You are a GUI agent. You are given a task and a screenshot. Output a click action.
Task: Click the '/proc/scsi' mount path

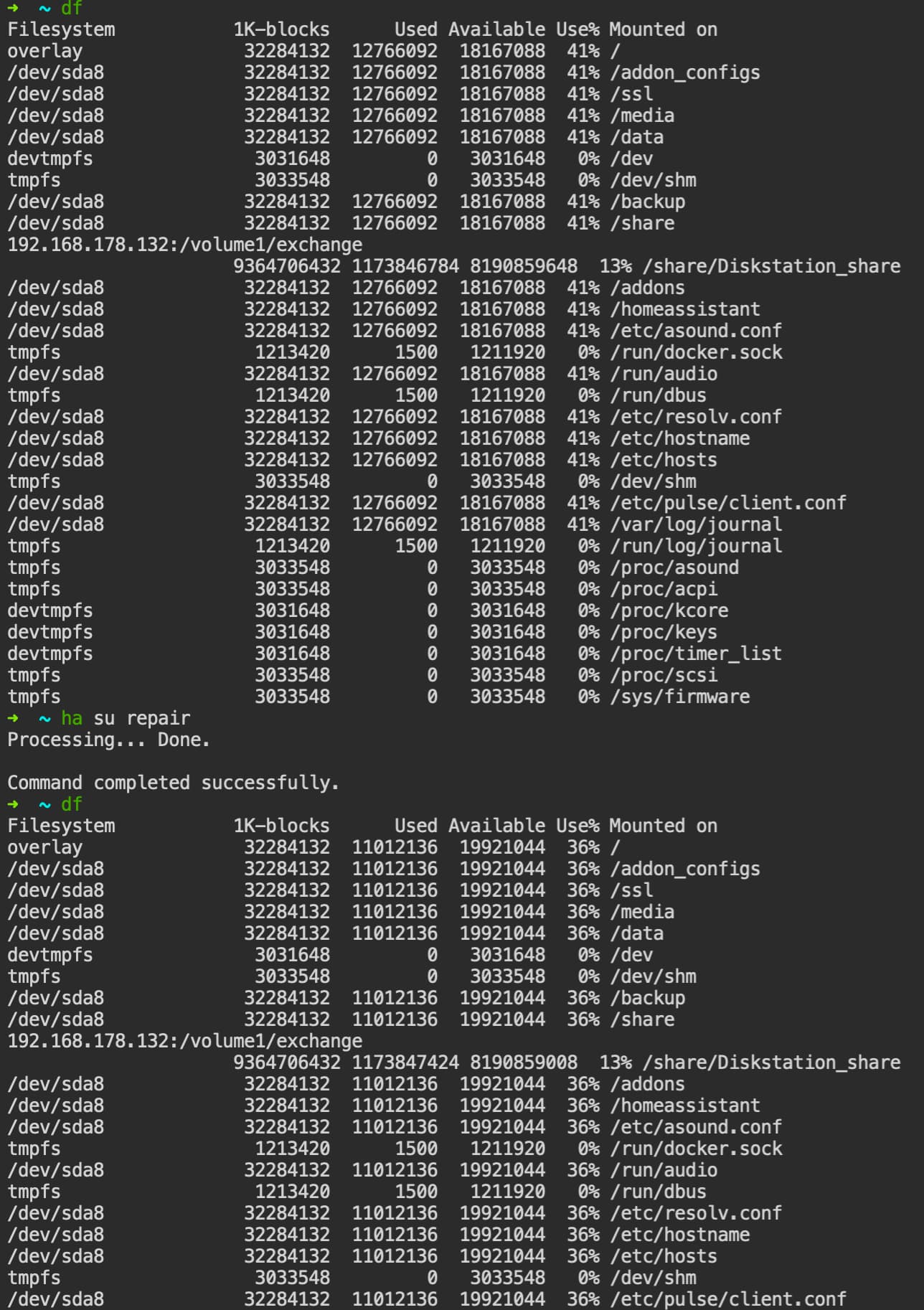click(x=664, y=675)
